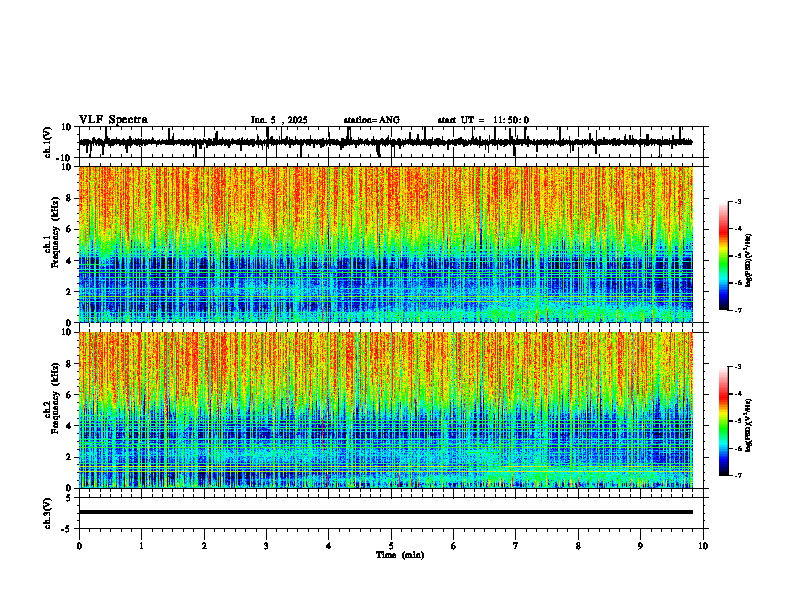Click time axis tick label "5" under Time axis

[391, 546]
